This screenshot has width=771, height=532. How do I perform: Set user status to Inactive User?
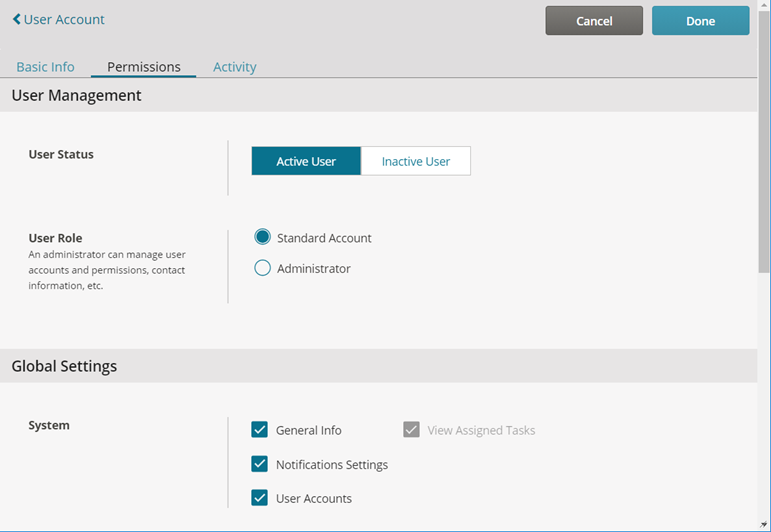click(x=415, y=161)
